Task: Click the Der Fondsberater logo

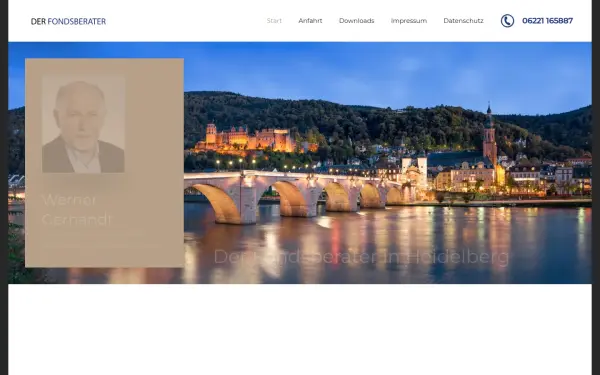Action: click(68, 21)
